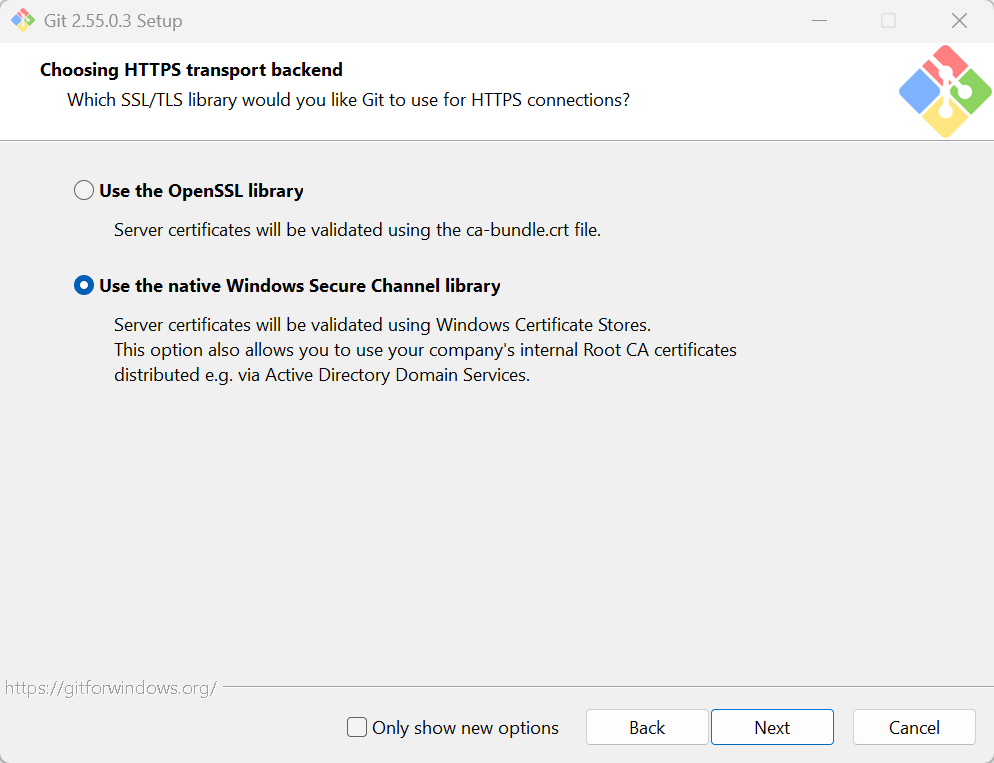This screenshot has height=763, width=994.
Task: Open the gitforwindows.org link
Action: (x=111, y=688)
